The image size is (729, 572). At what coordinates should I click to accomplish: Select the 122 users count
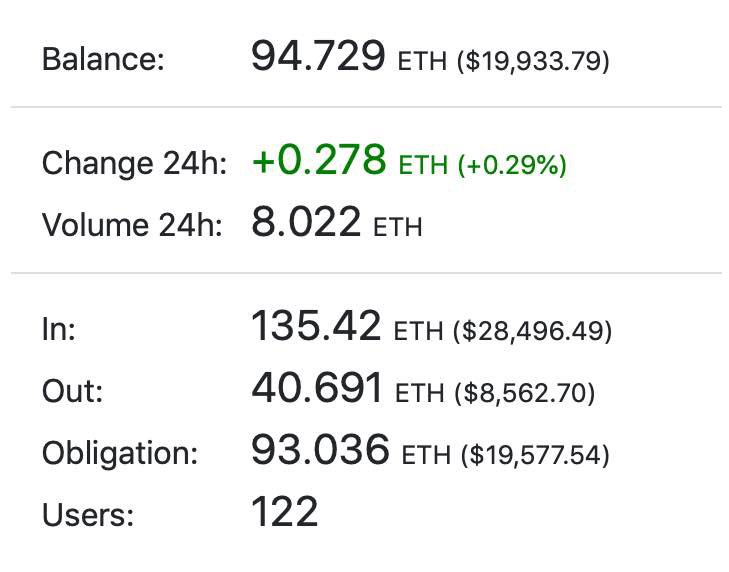coord(285,512)
